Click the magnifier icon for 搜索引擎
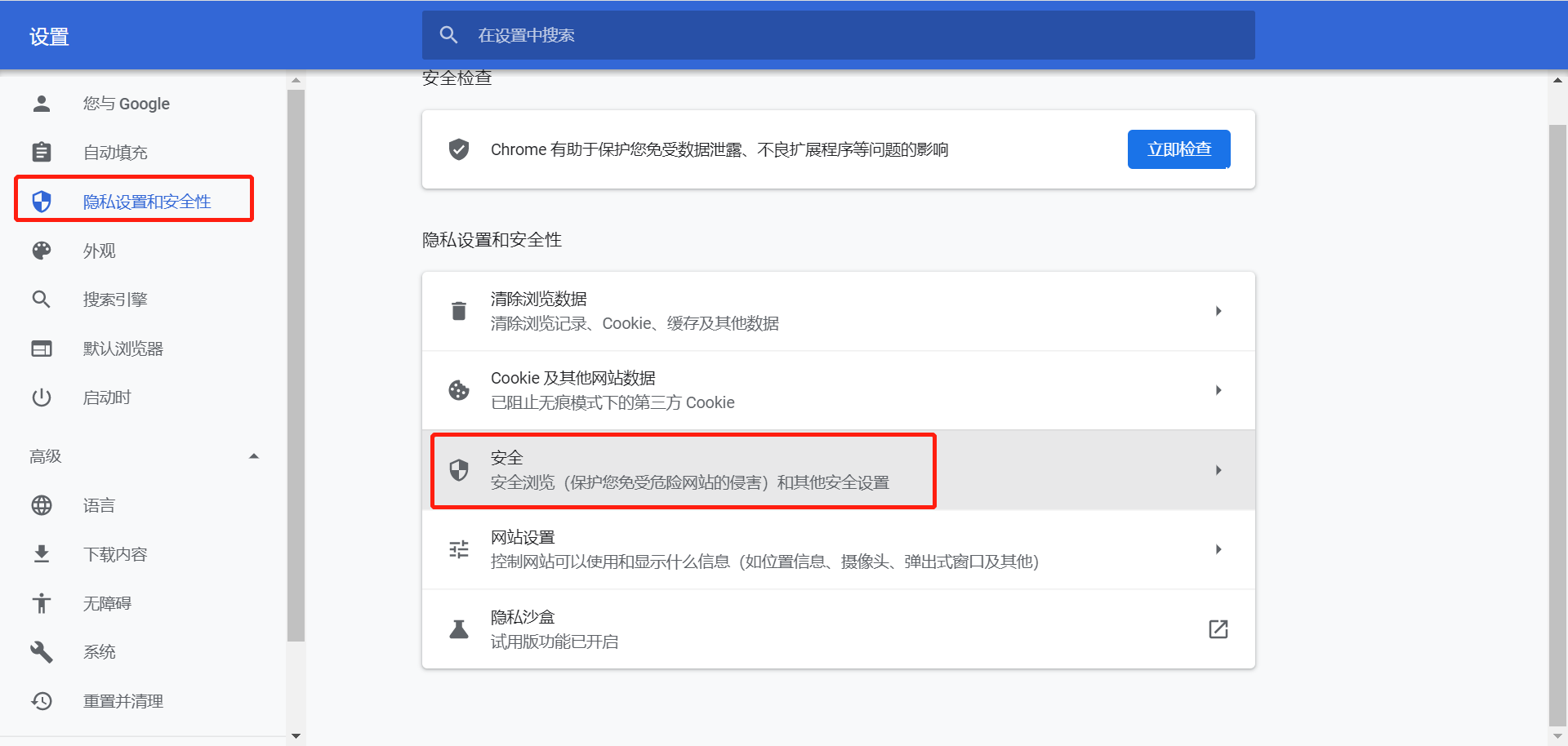1568x746 pixels. tap(42, 300)
